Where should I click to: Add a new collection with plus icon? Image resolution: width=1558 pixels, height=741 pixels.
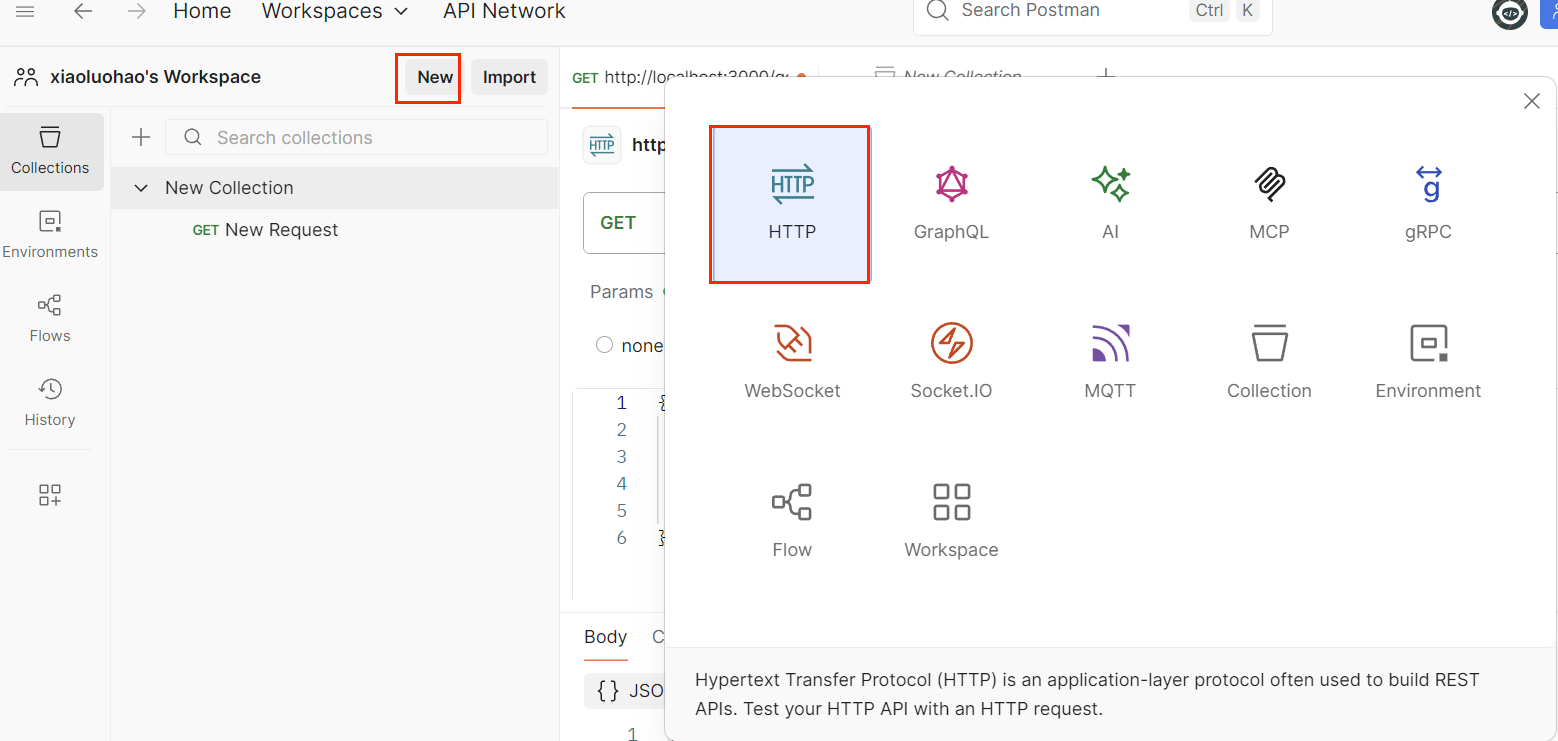[141, 137]
